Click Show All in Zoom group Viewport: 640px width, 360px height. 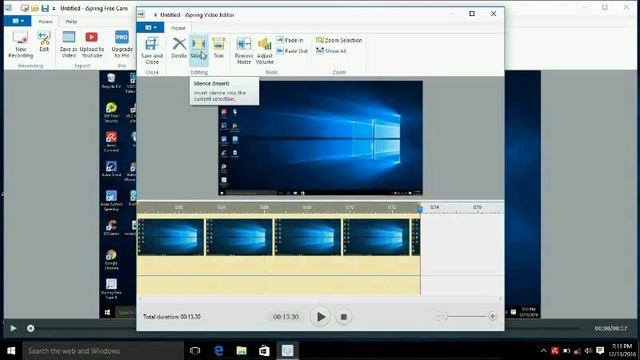coord(331,51)
